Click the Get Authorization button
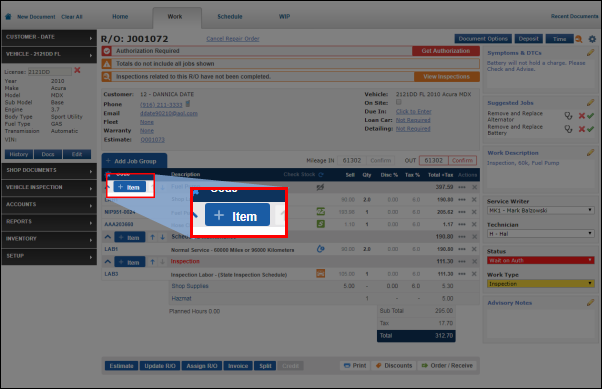Screen dimensions: 602x389 pyautogui.click(x=446, y=51)
